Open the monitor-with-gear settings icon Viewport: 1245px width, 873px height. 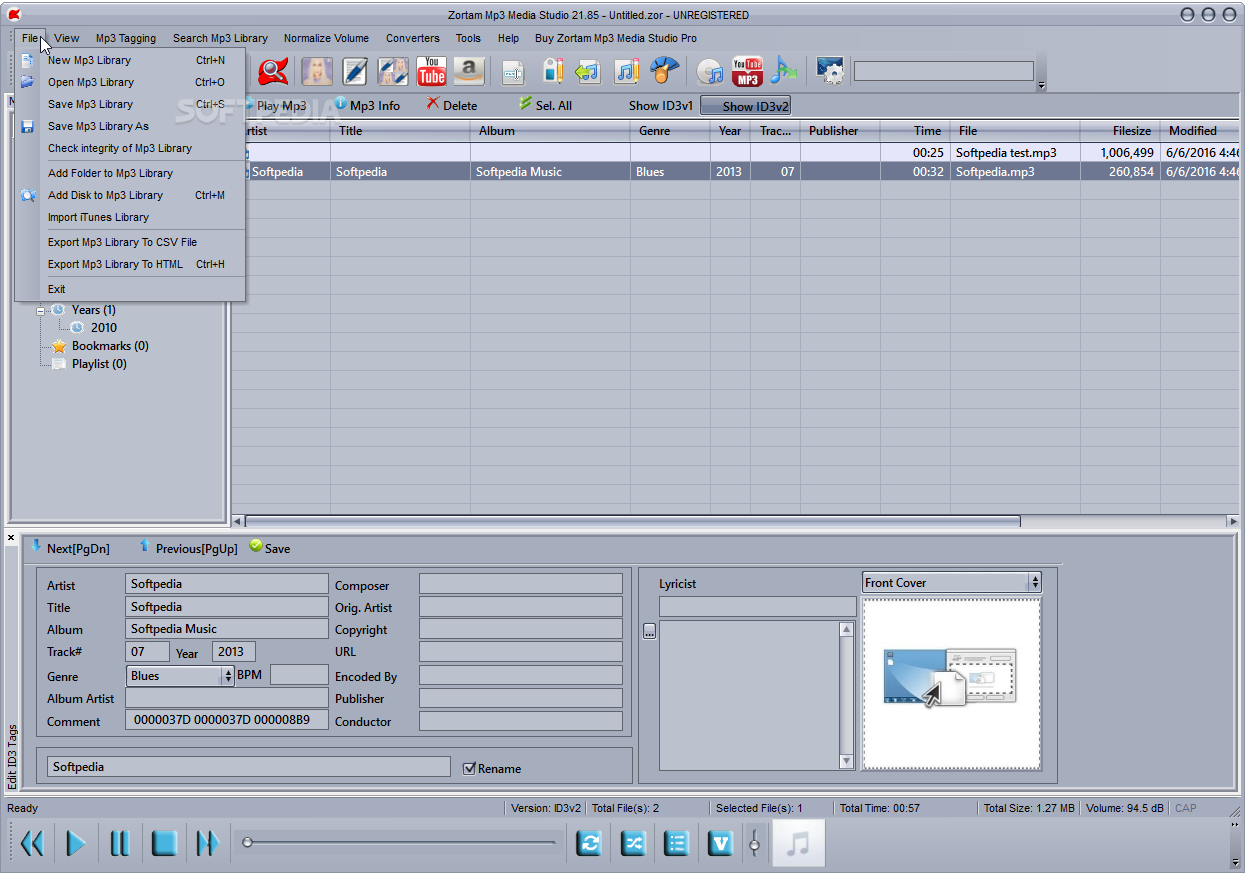(x=830, y=71)
